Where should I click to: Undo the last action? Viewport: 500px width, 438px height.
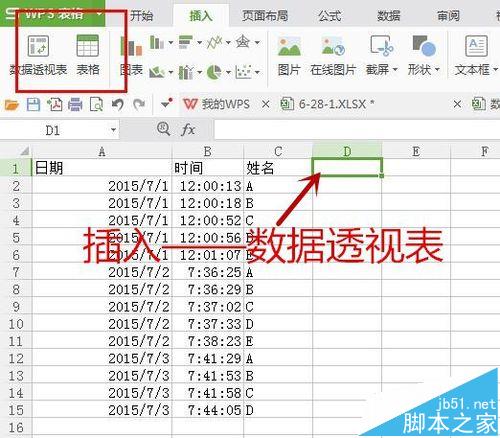[x=118, y=105]
